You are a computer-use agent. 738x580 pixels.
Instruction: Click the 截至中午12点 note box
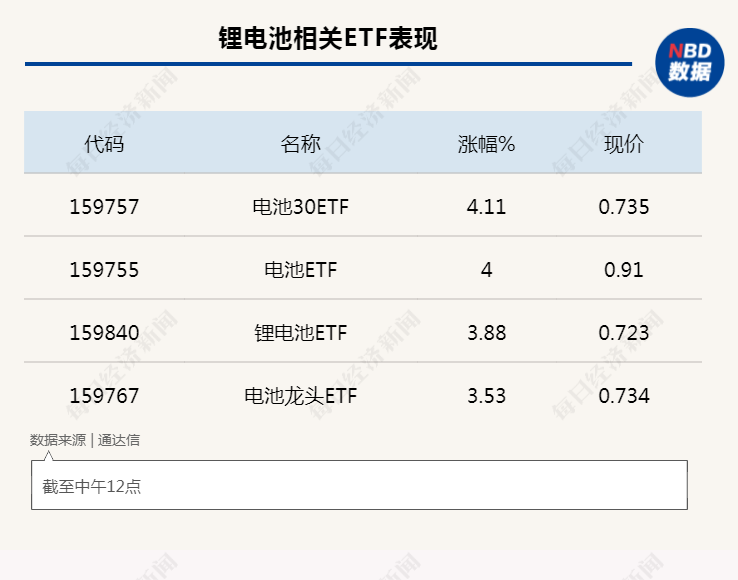click(359, 485)
